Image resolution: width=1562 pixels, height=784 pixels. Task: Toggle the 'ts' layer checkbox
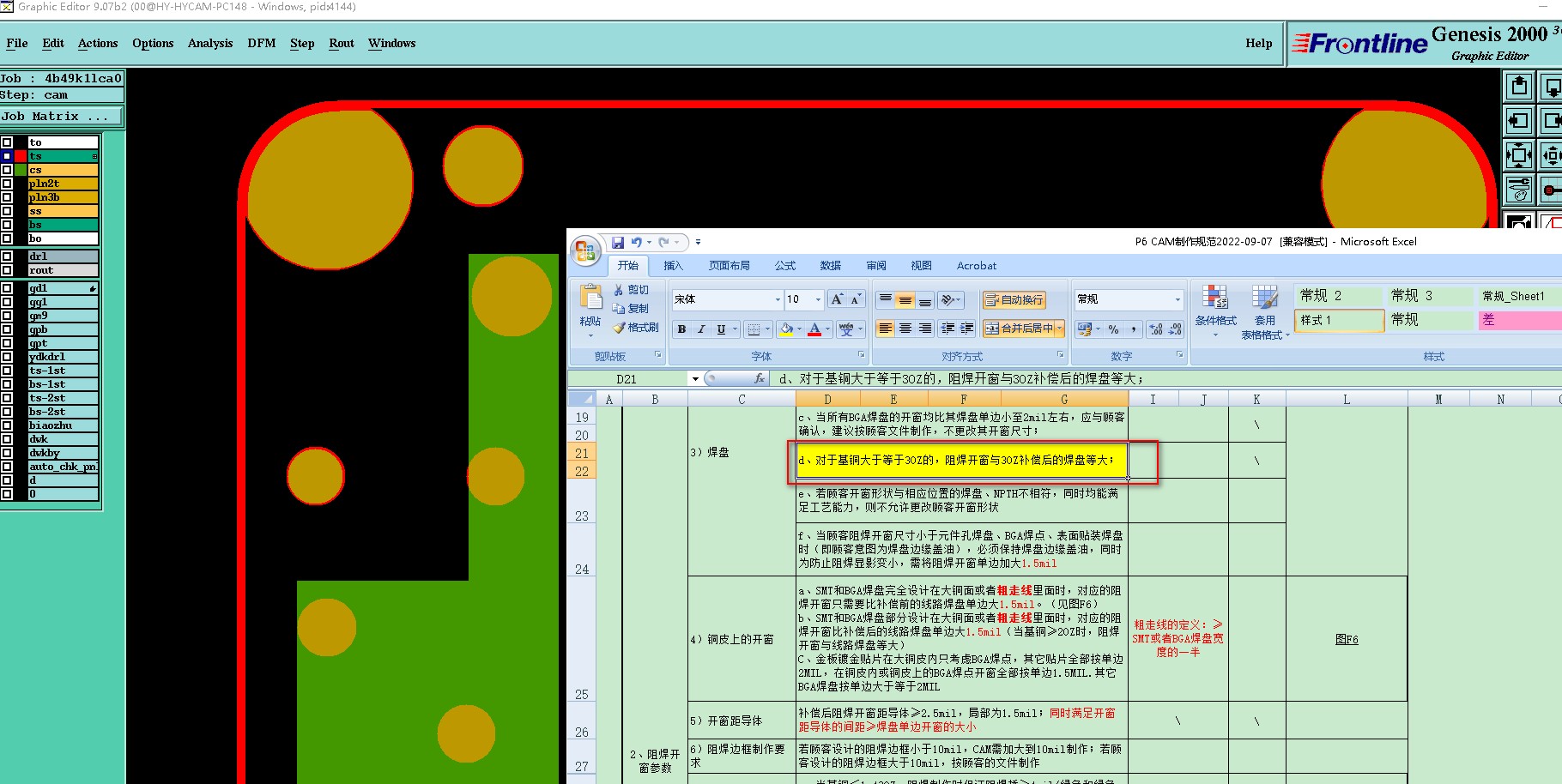7,156
